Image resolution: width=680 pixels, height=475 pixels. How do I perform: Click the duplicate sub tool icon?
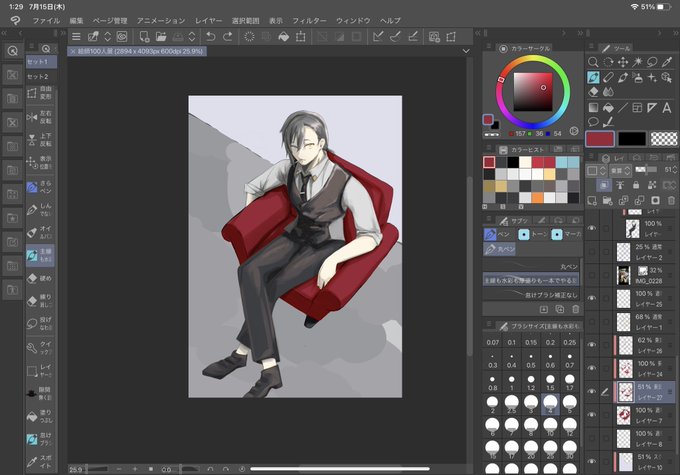[x=560, y=309]
